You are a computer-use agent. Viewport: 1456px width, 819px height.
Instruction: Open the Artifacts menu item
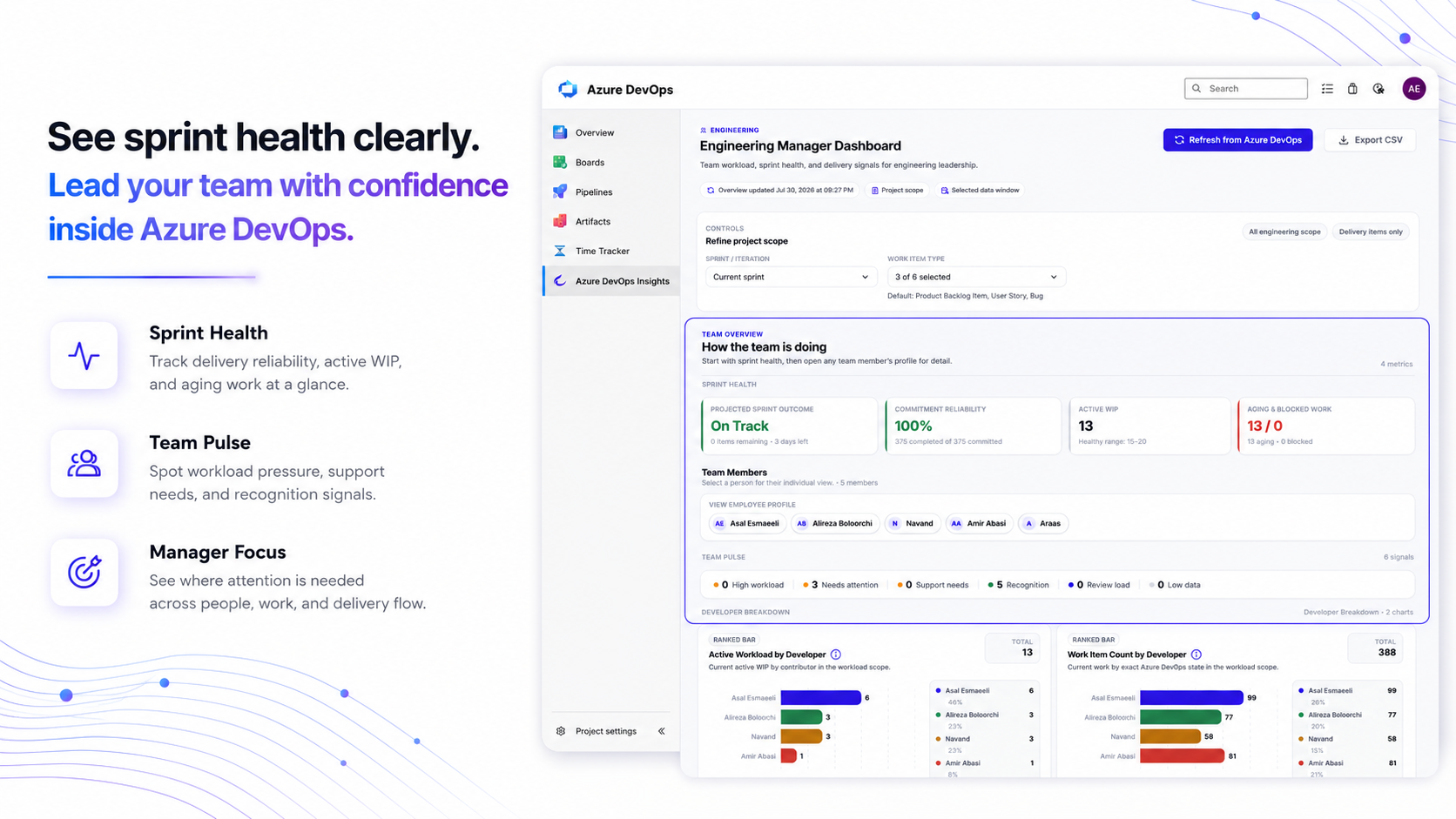[611, 221]
